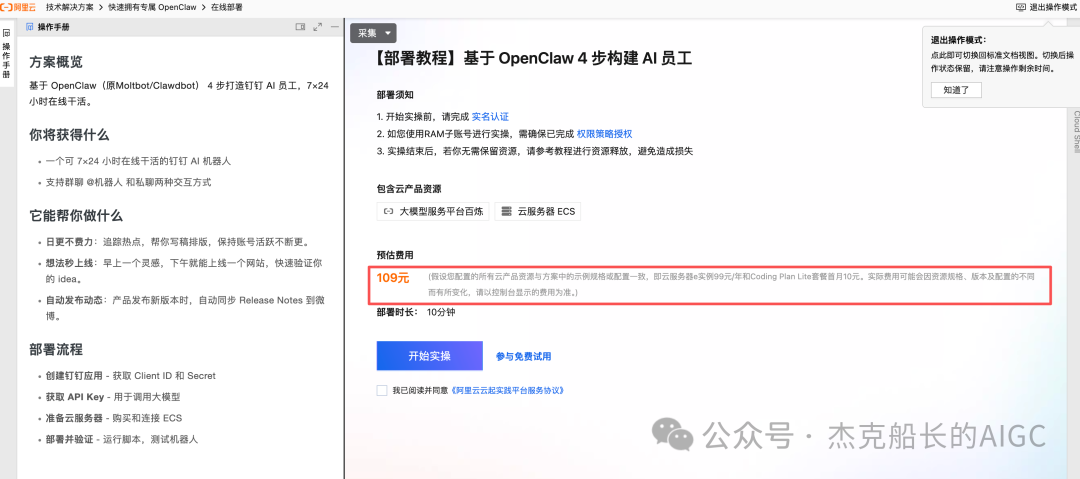The width and height of the screenshot is (1080, 479).
Task: Open the 操作手册 side tab
Action: point(6,54)
